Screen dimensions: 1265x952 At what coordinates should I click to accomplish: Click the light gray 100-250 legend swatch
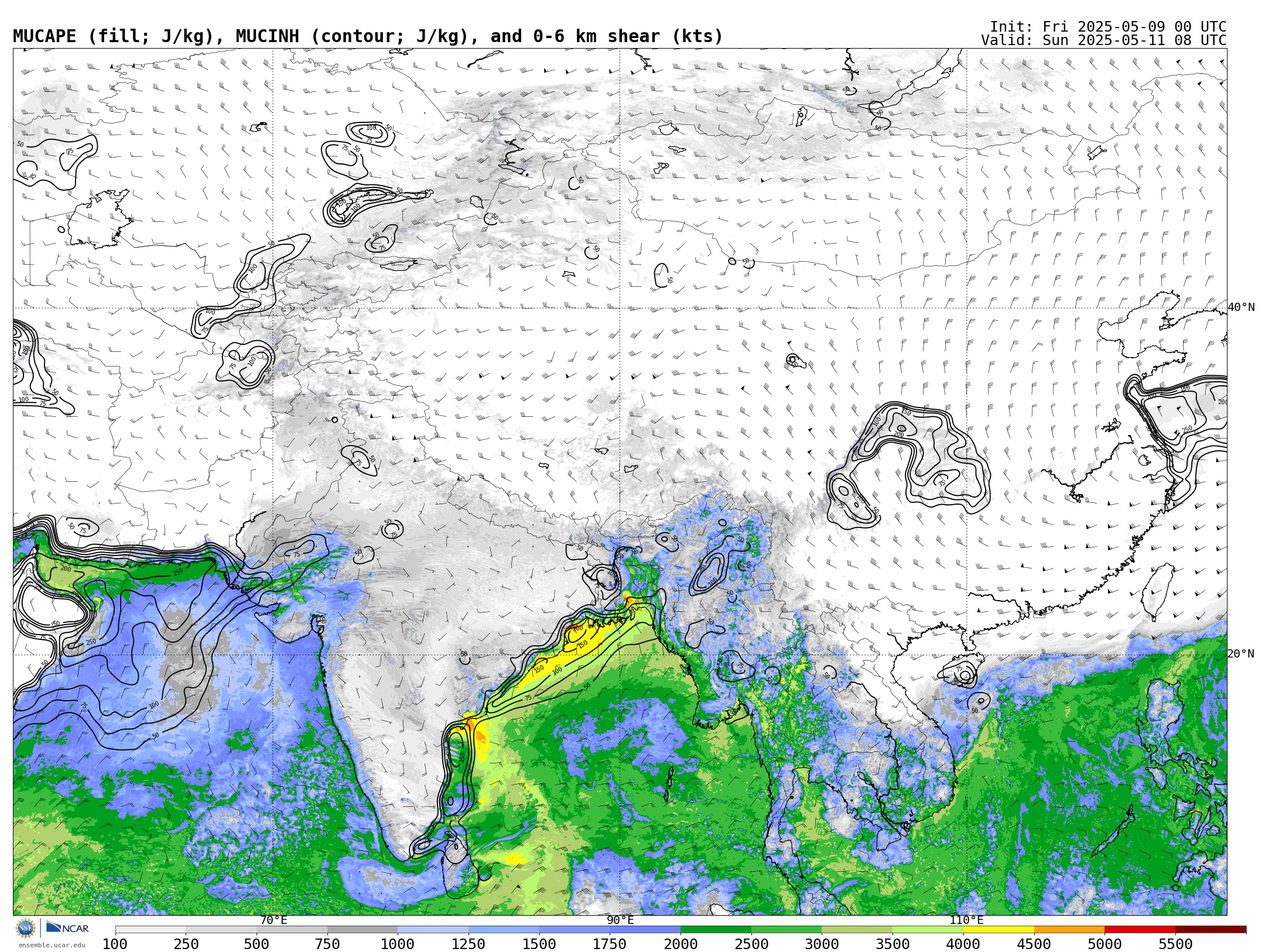(x=151, y=930)
